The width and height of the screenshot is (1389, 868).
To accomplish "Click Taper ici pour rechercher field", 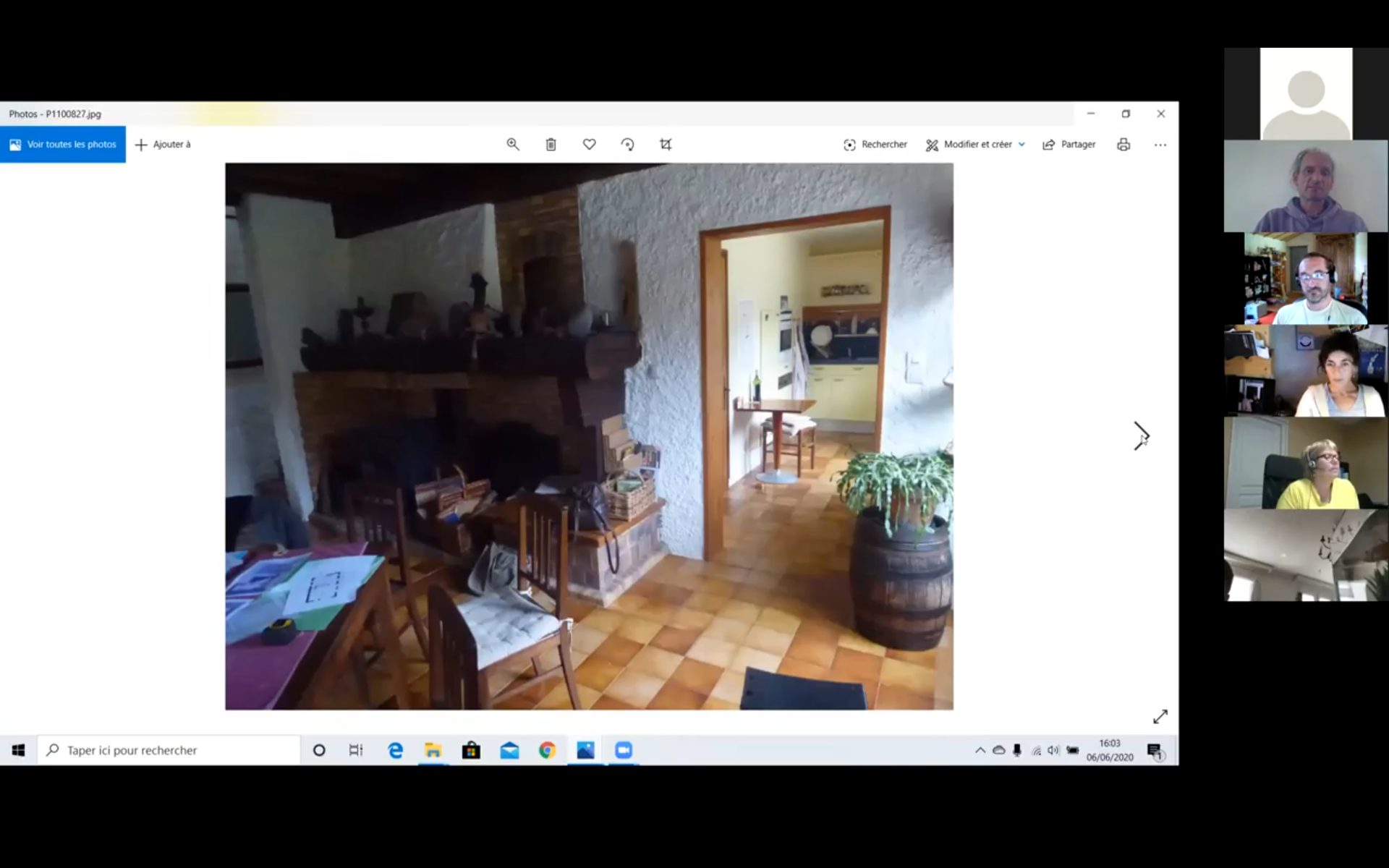I will pos(169,750).
